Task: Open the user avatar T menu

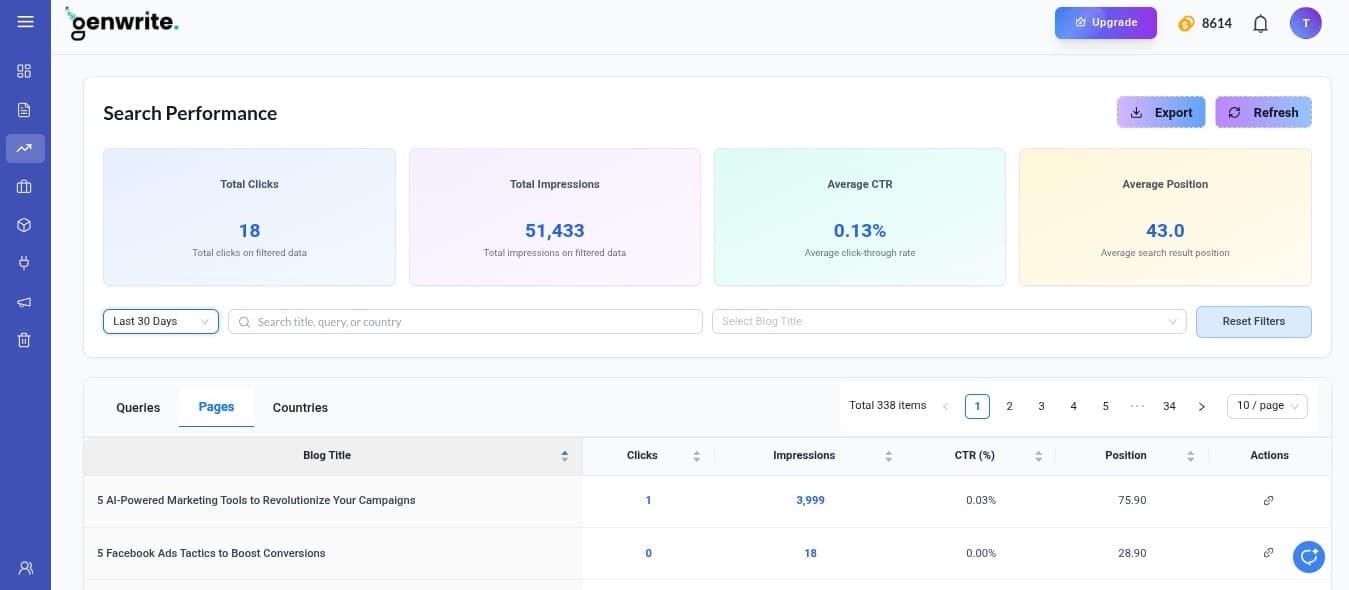Action: (x=1306, y=23)
